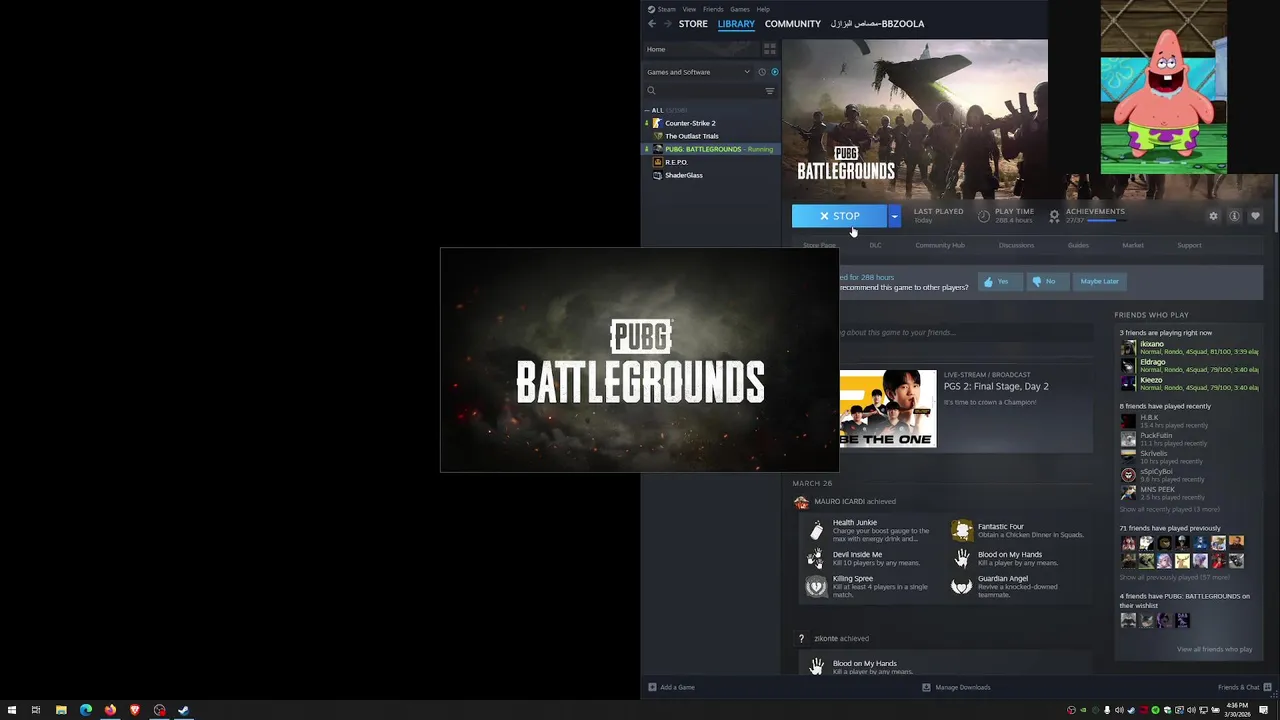Image resolution: width=1280 pixels, height=720 pixels.
Task: Open friend ikixano's avatar
Action: coord(1128,348)
